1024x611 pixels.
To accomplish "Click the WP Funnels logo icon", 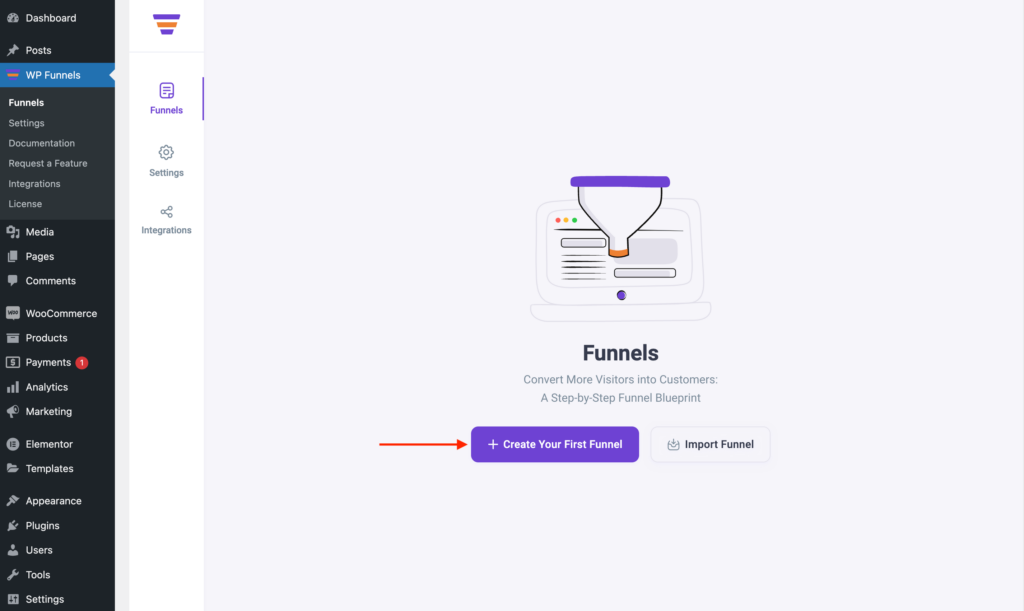I will click(166, 24).
